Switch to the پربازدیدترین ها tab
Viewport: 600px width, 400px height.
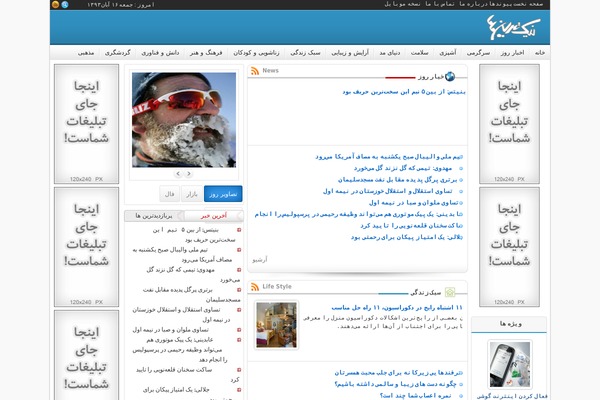pos(154,216)
